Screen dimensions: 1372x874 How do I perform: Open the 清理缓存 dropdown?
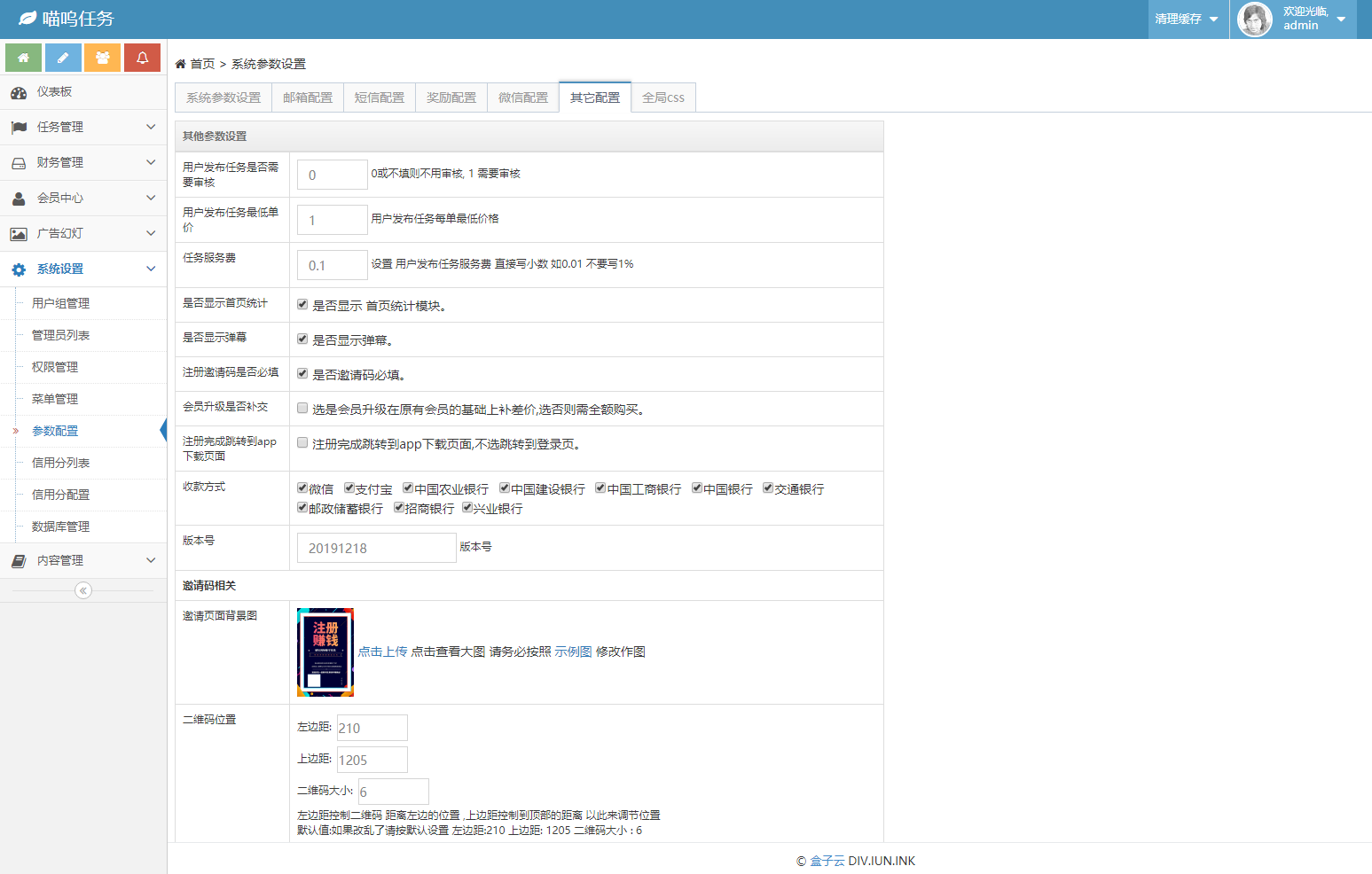pyautogui.click(x=1187, y=20)
